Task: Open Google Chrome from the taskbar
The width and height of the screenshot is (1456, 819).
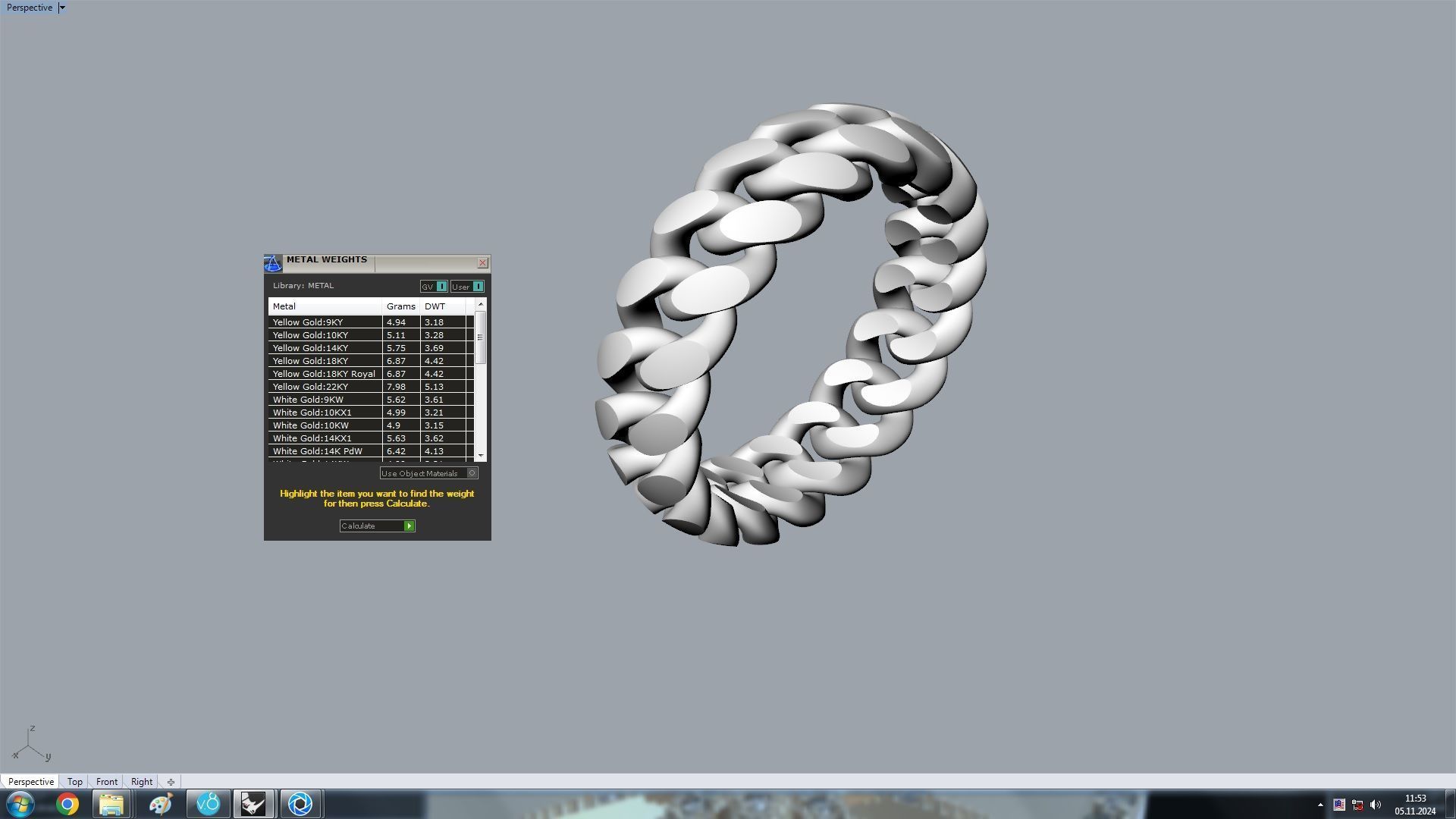Action: point(67,804)
